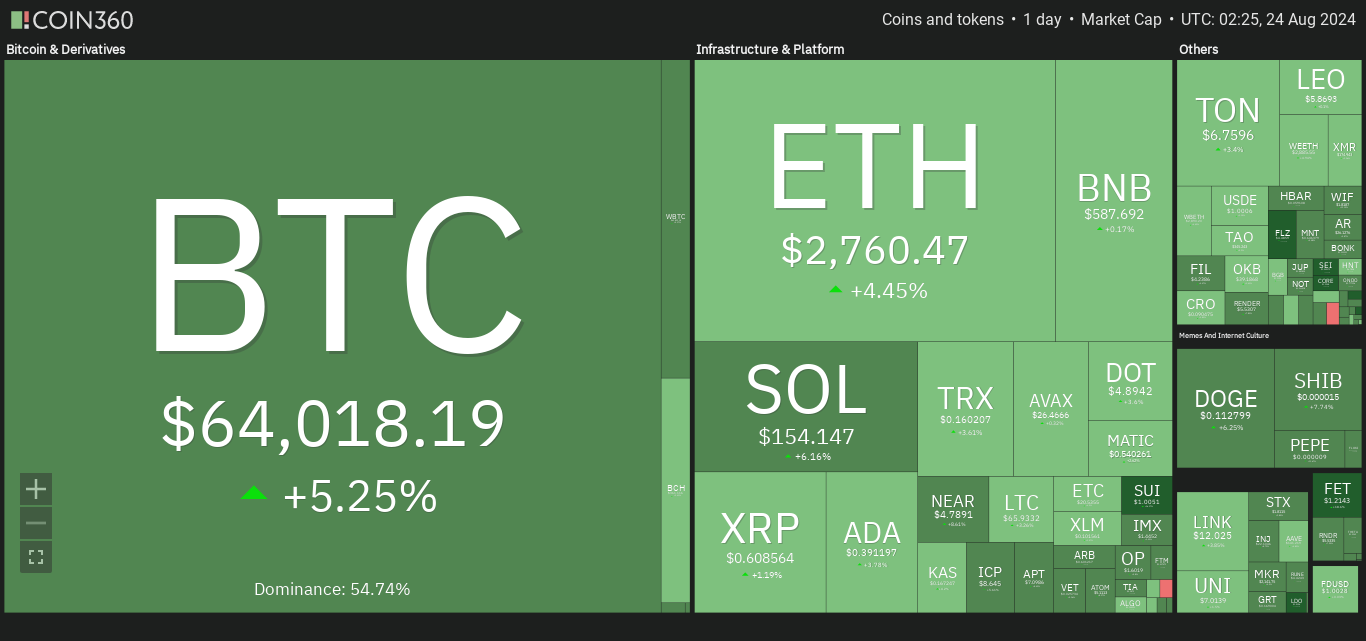Viewport: 1366px width, 641px height.
Task: Click the TON tile
Action: 1228,122
